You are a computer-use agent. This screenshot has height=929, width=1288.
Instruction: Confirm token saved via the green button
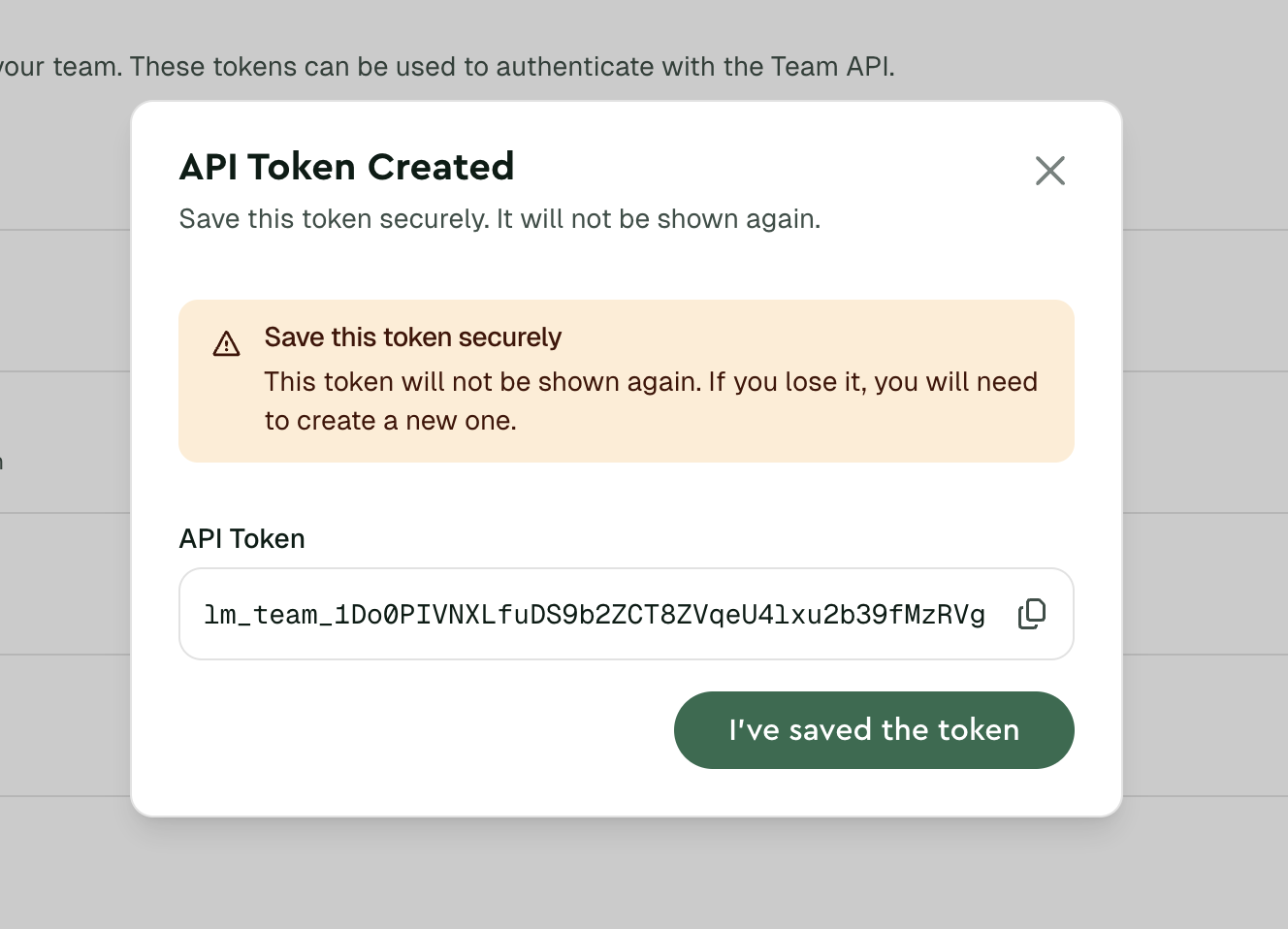[874, 730]
